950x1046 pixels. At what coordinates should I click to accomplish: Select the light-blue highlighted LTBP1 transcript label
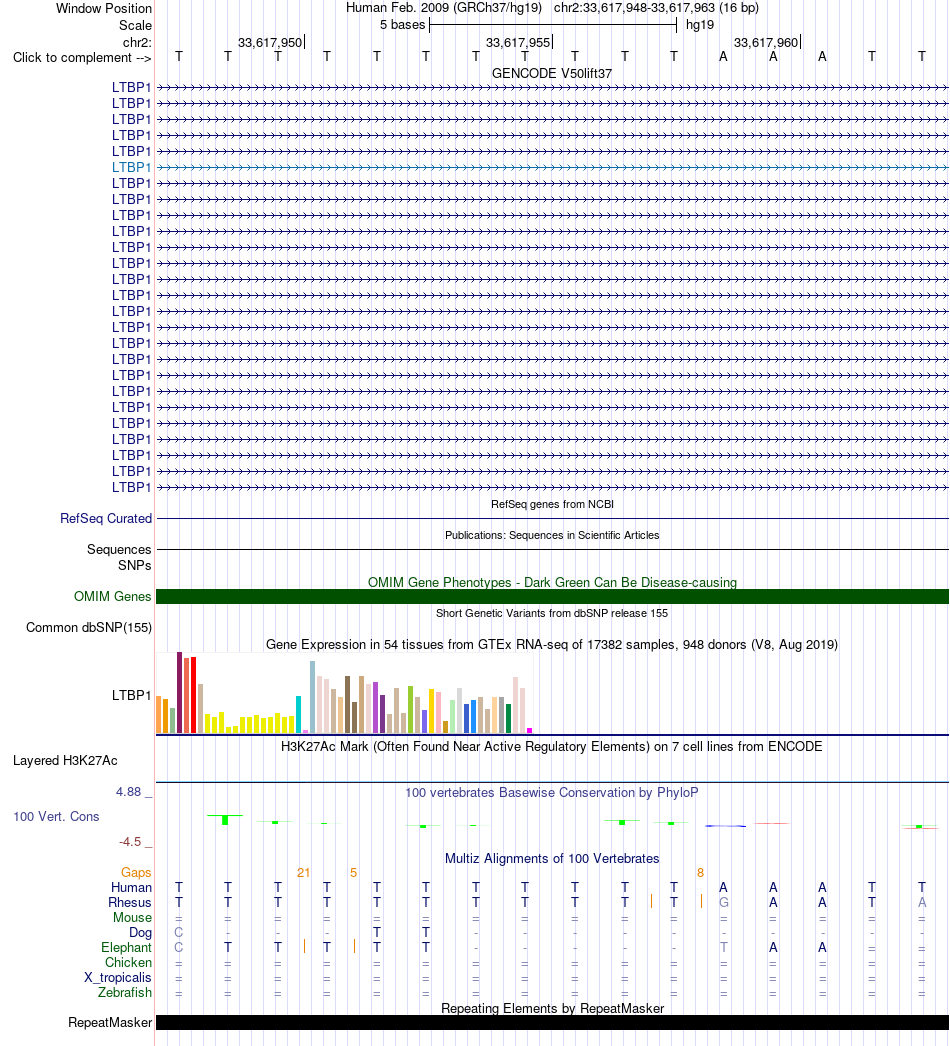pos(131,167)
